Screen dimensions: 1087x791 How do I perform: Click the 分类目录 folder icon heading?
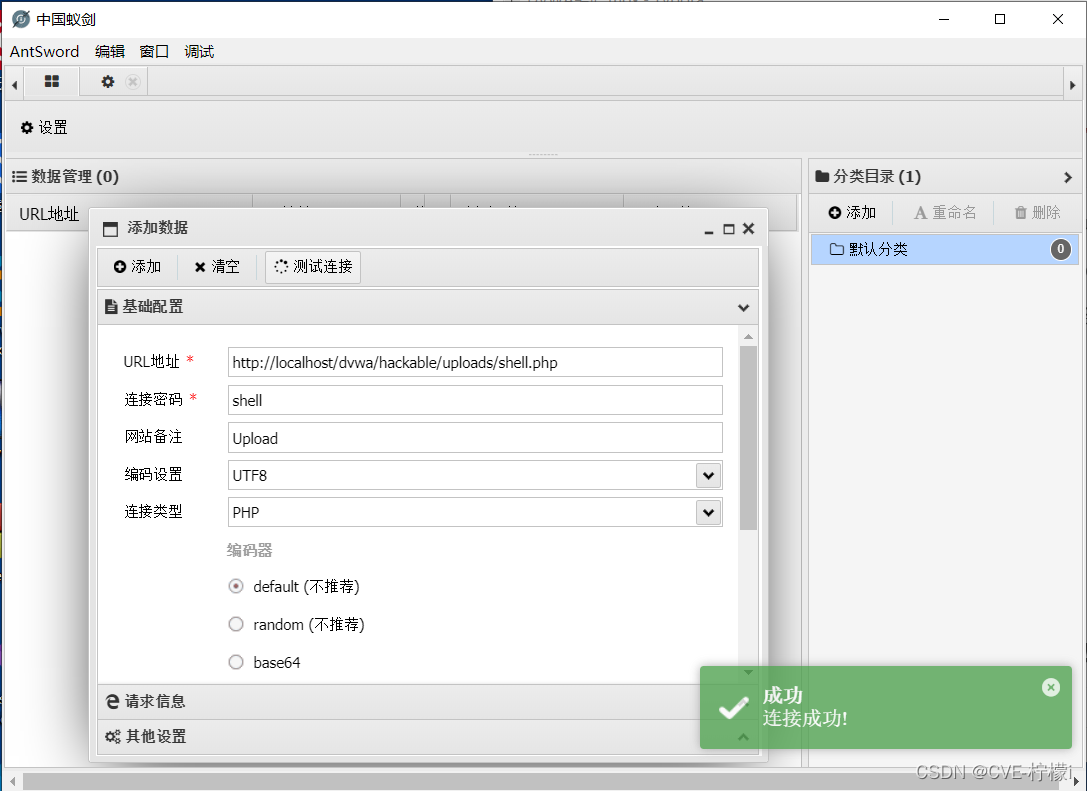point(822,177)
